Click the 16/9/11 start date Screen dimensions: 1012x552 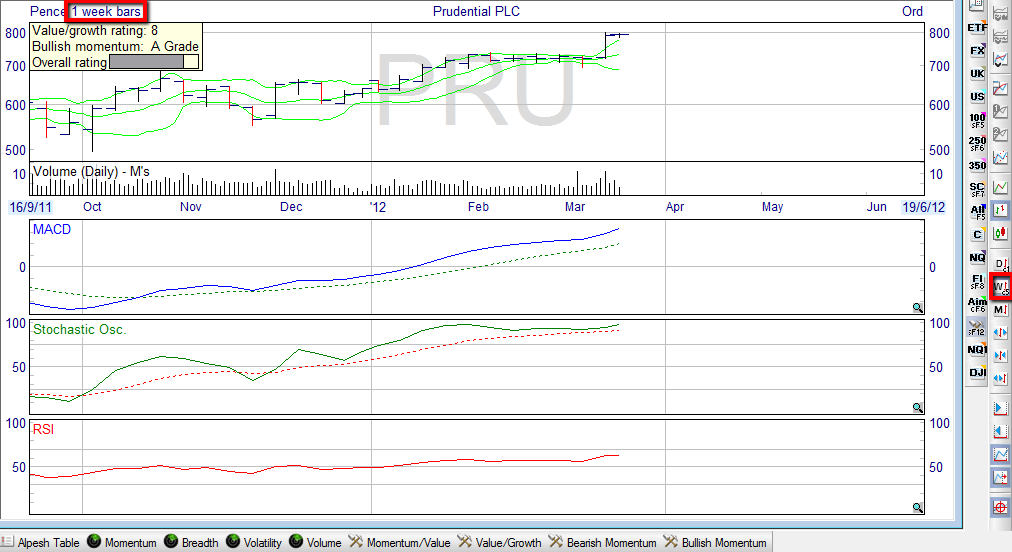pos(30,207)
